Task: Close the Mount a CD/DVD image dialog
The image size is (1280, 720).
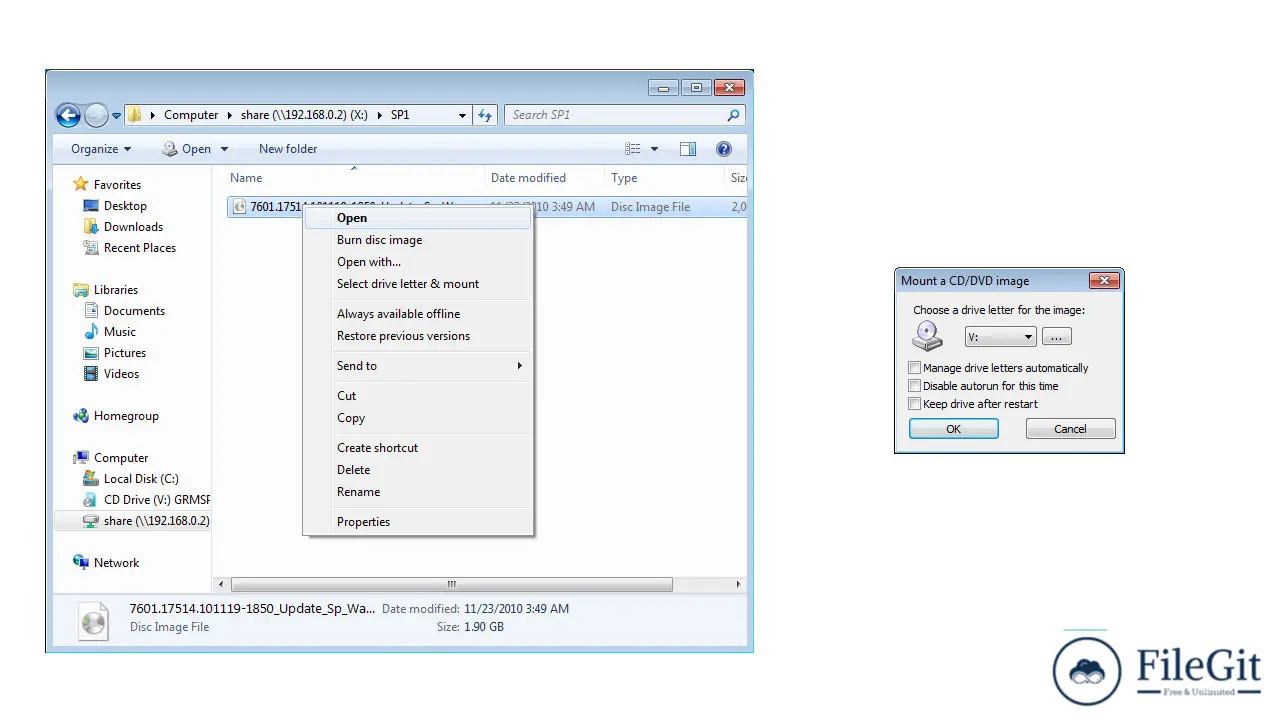Action: tap(1103, 281)
